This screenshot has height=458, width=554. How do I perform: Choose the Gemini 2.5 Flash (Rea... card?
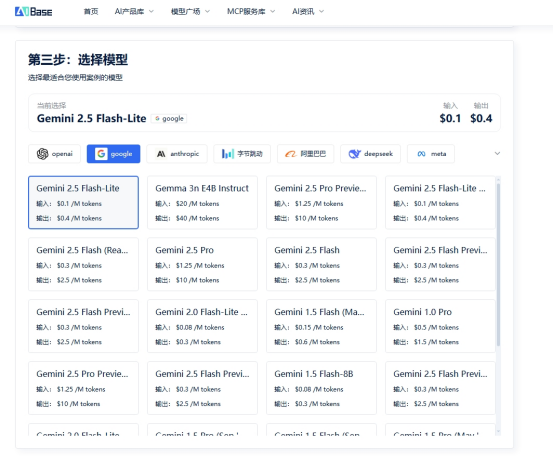(83, 264)
